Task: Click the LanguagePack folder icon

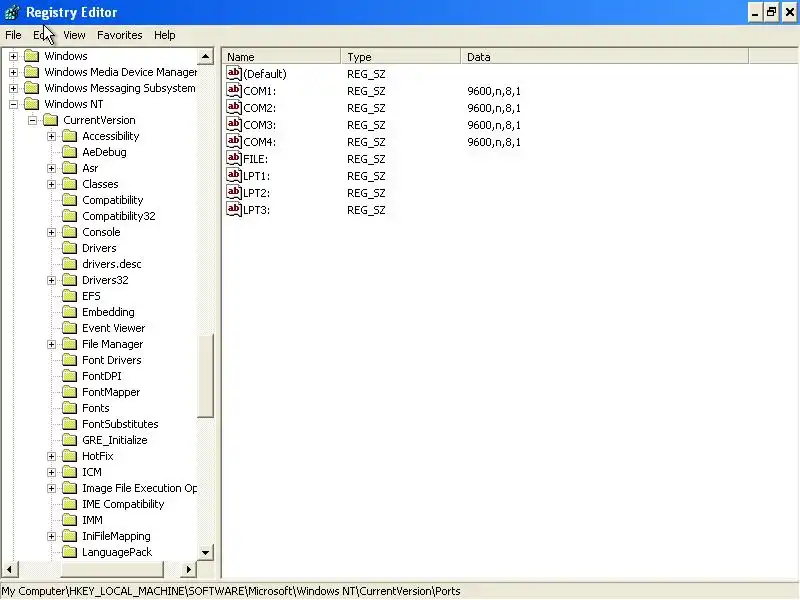Action: click(x=69, y=552)
